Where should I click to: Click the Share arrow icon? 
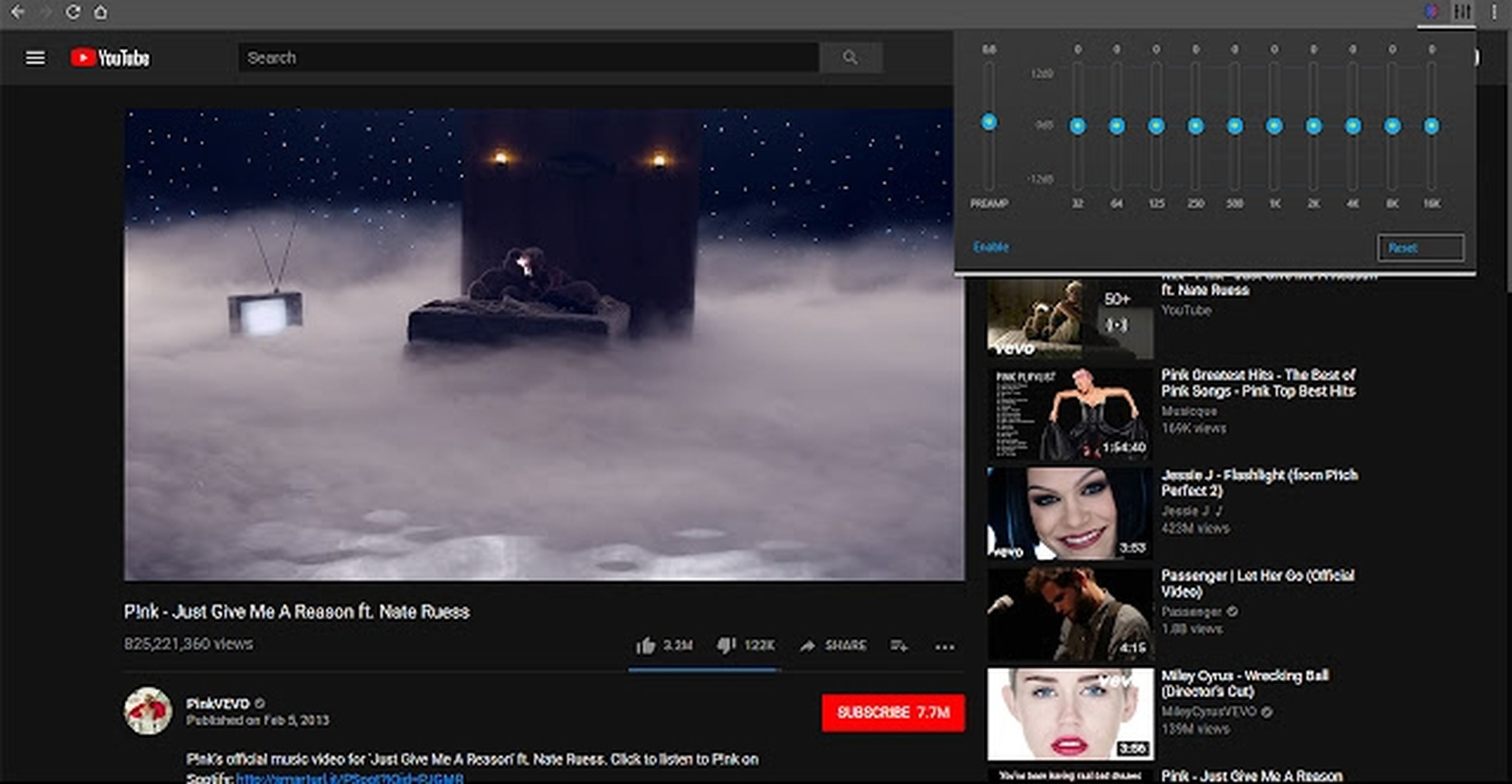coord(808,646)
